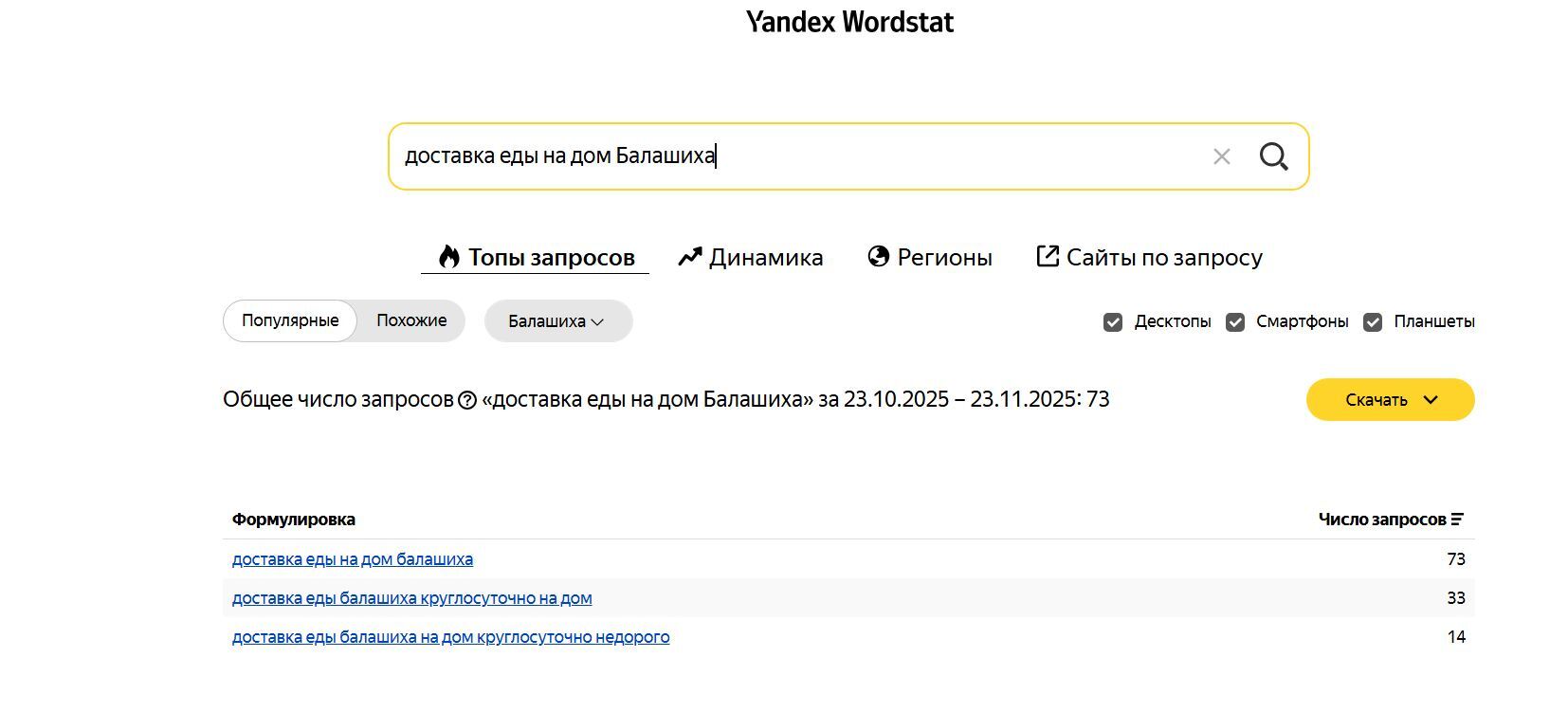Open link доставка еды на дом балашиха

353,559
